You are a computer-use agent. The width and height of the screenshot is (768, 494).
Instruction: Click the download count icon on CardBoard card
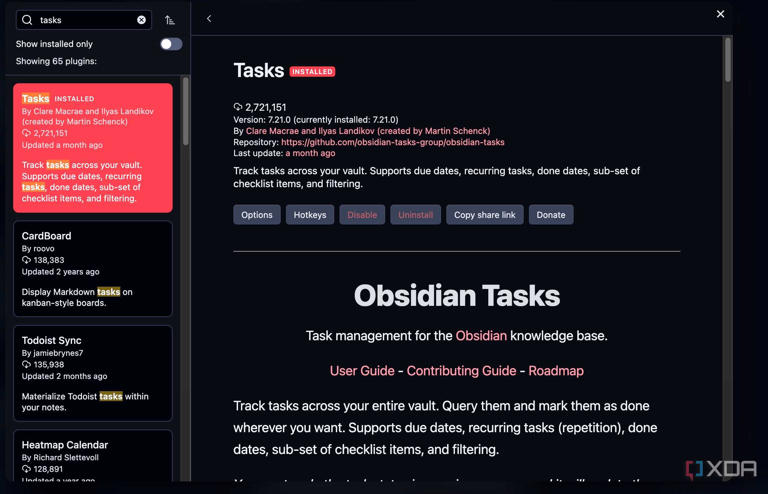pyautogui.click(x=26, y=260)
